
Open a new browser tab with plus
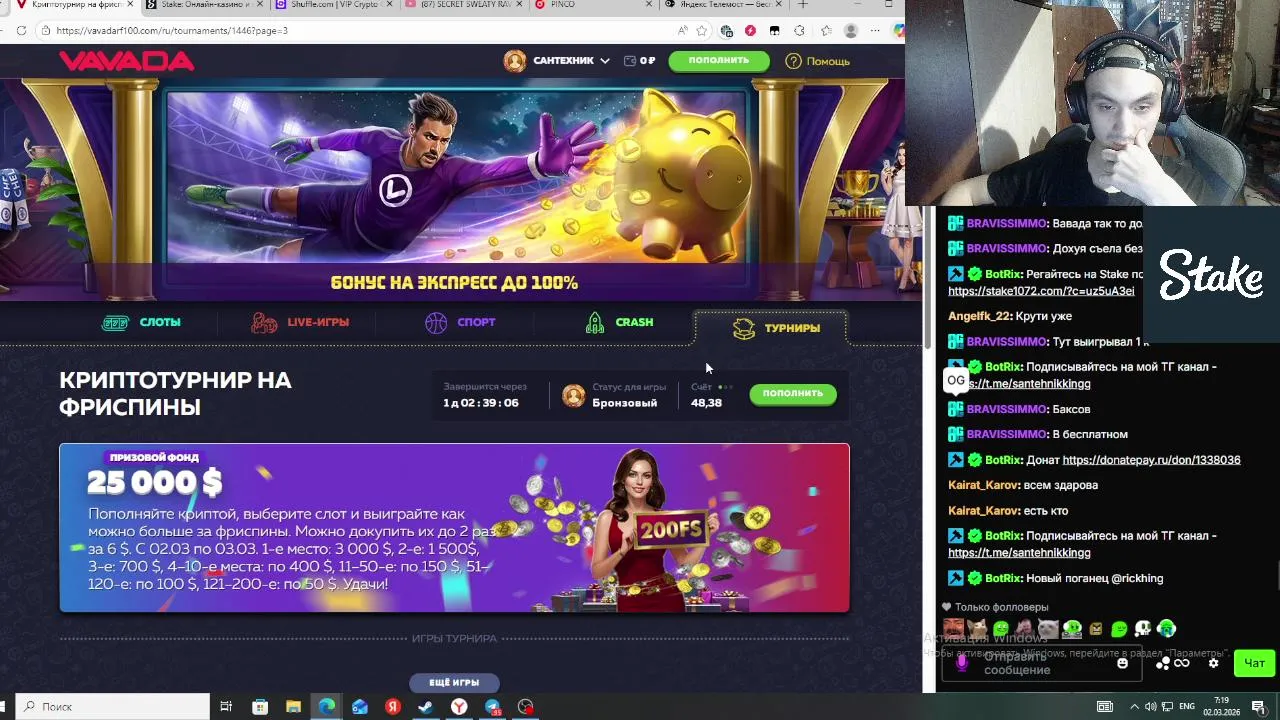pyautogui.click(x=802, y=5)
